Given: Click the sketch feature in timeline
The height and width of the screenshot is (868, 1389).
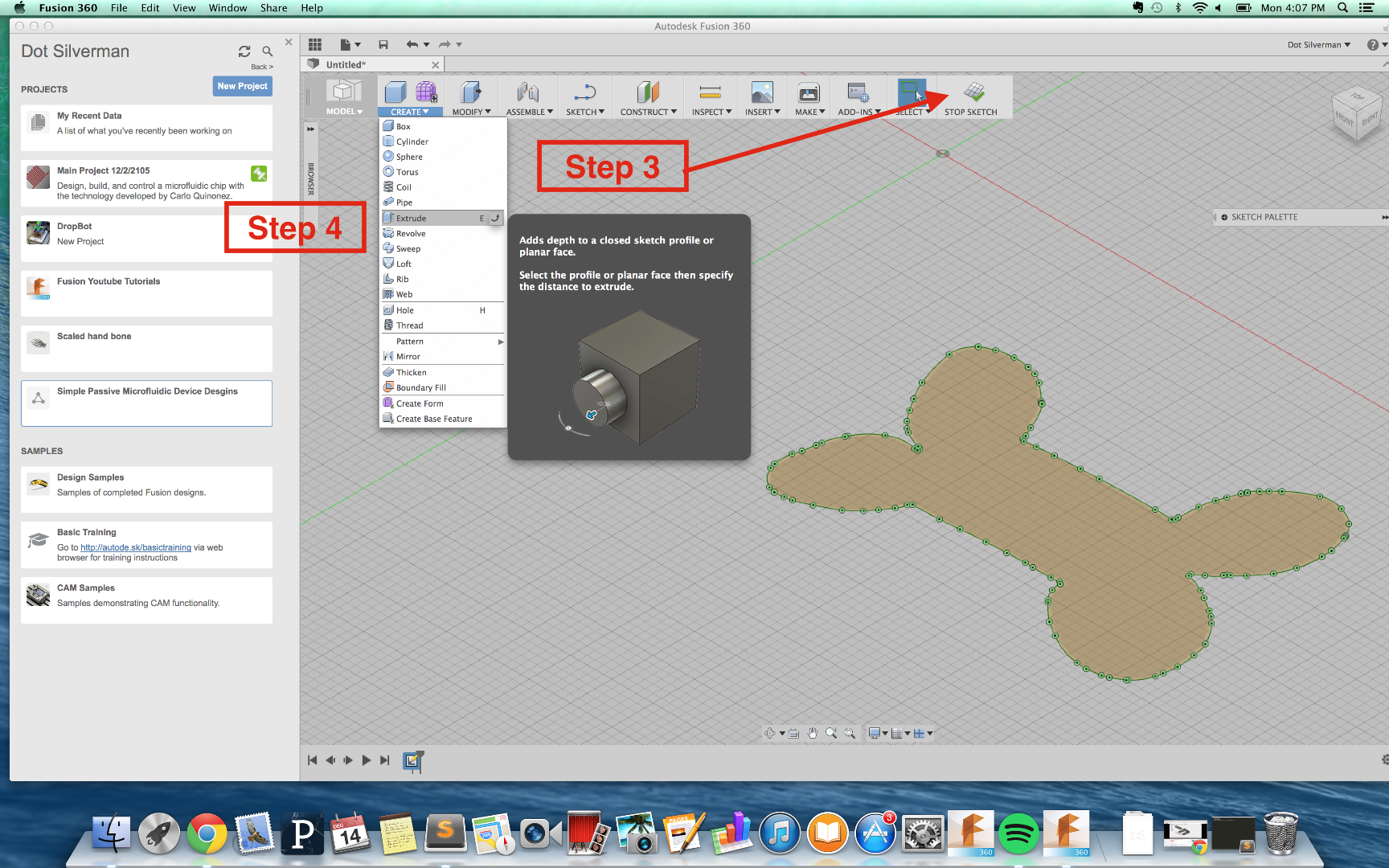Looking at the screenshot, I should (x=412, y=760).
